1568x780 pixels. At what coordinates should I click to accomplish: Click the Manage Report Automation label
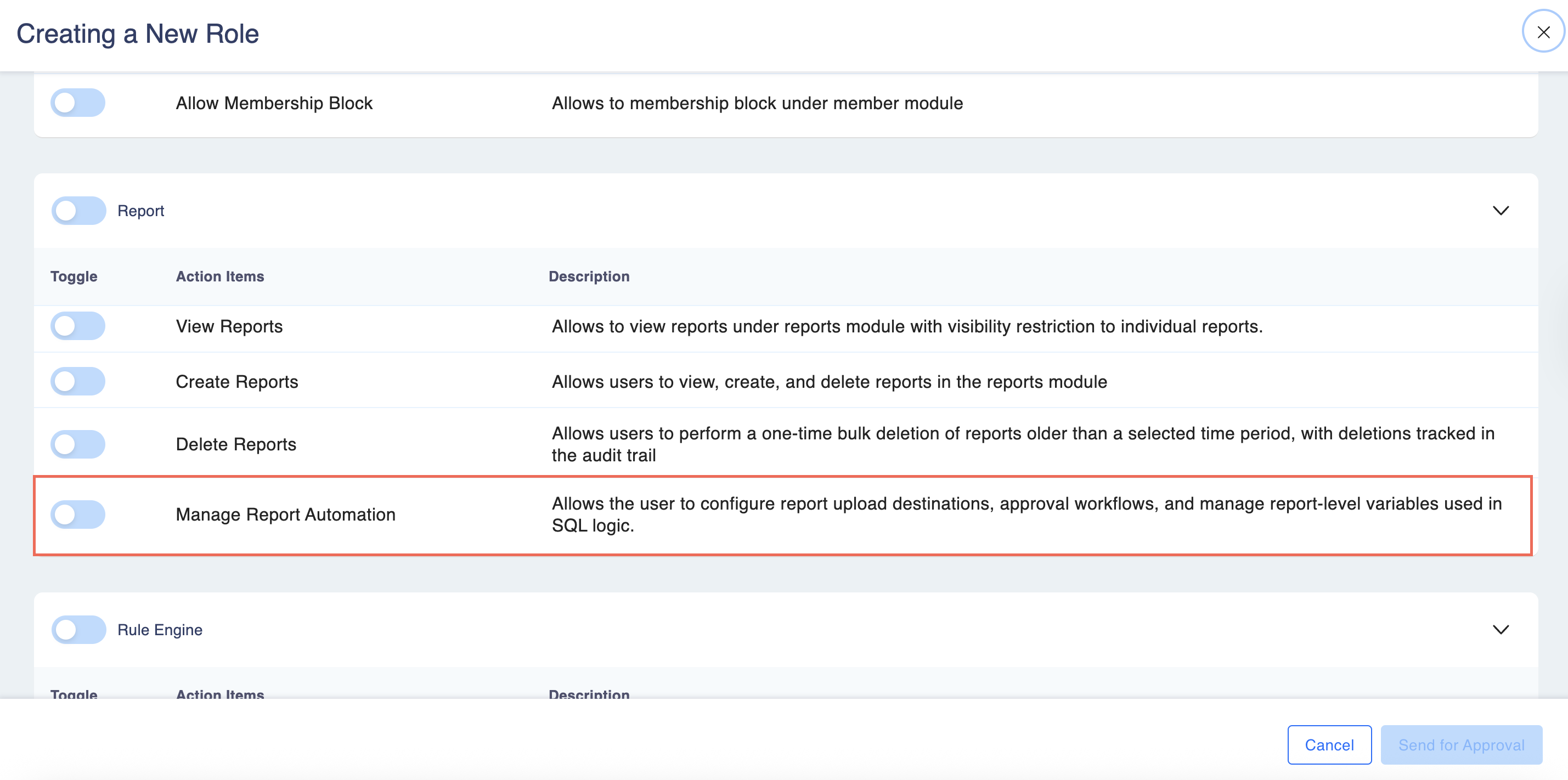[285, 515]
